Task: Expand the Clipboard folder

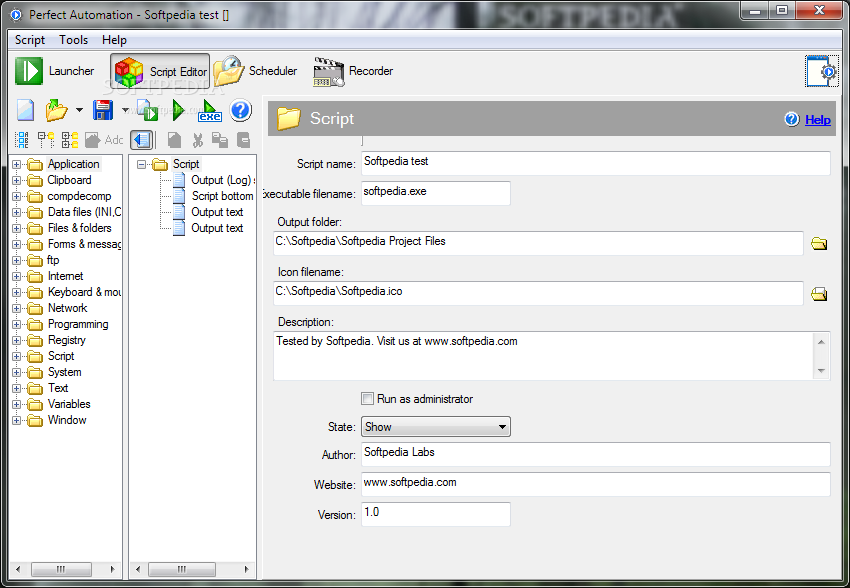Action: (x=17, y=180)
